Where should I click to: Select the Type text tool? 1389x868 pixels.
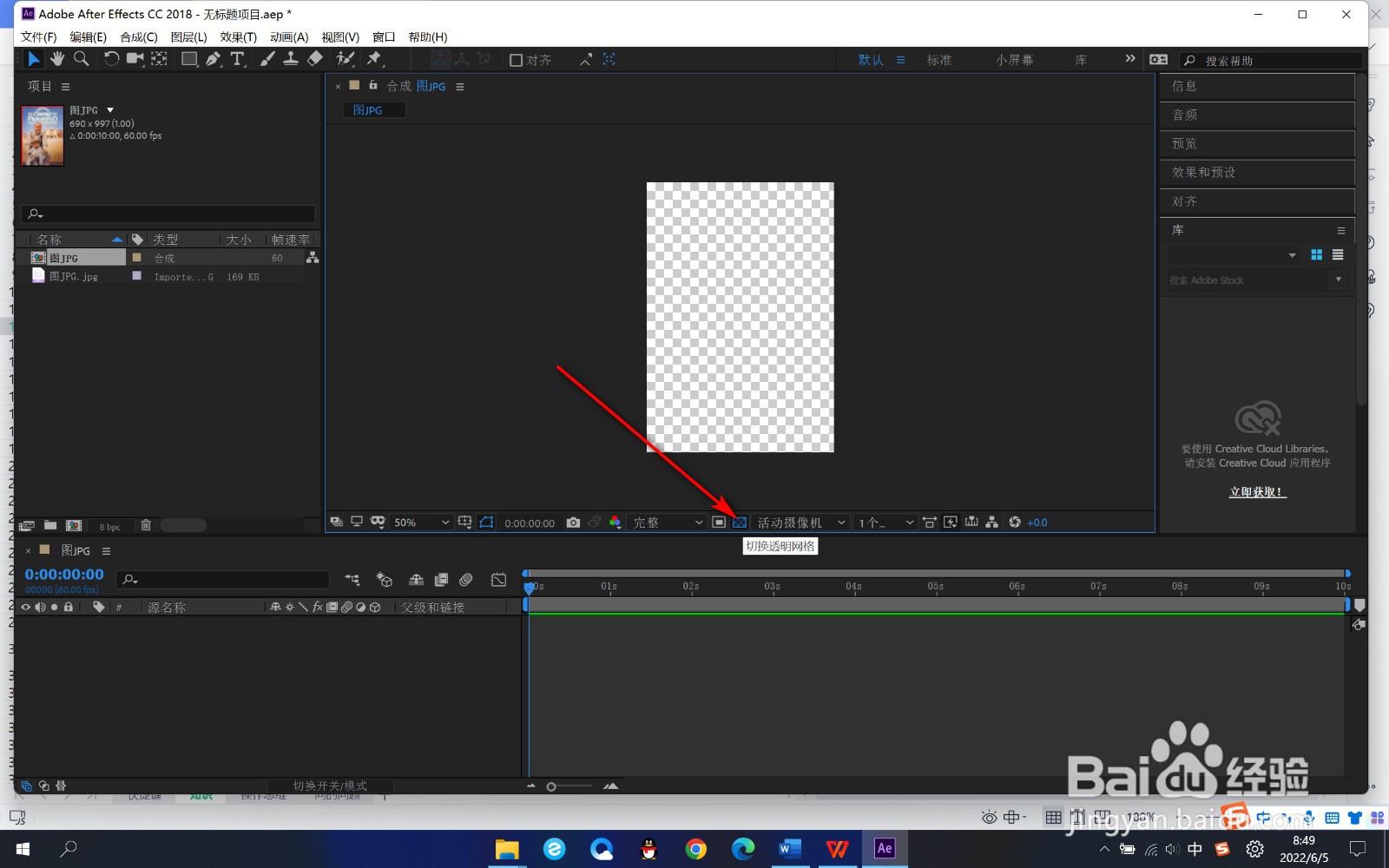coord(238,59)
